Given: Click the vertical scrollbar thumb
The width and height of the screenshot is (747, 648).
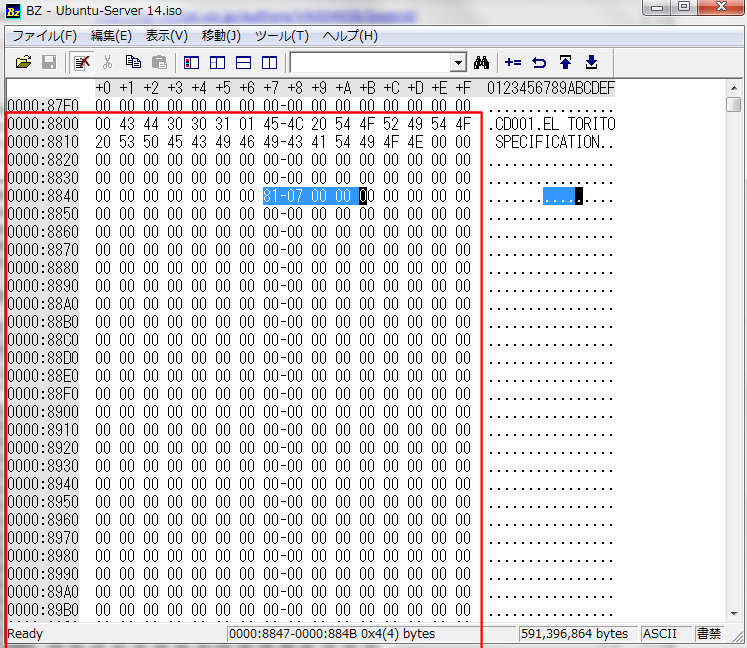Looking at the screenshot, I should coord(734,104).
